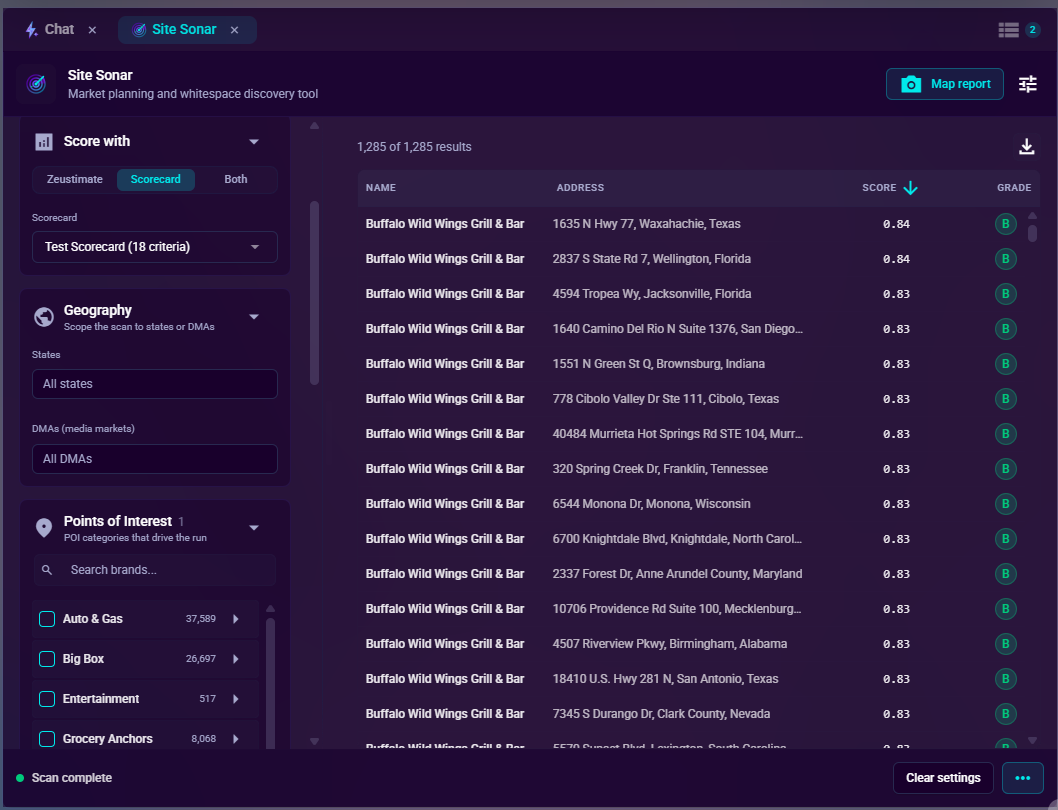This screenshot has height=810, width=1058.
Task: Click the B grade badge for Jacksonville, Florida
Action: pyautogui.click(x=1005, y=294)
